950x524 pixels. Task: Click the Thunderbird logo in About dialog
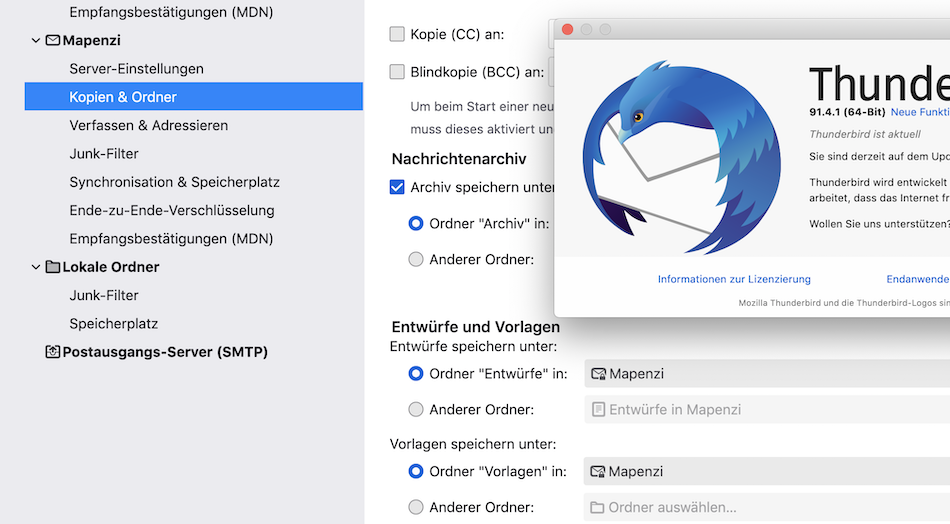tap(680, 160)
